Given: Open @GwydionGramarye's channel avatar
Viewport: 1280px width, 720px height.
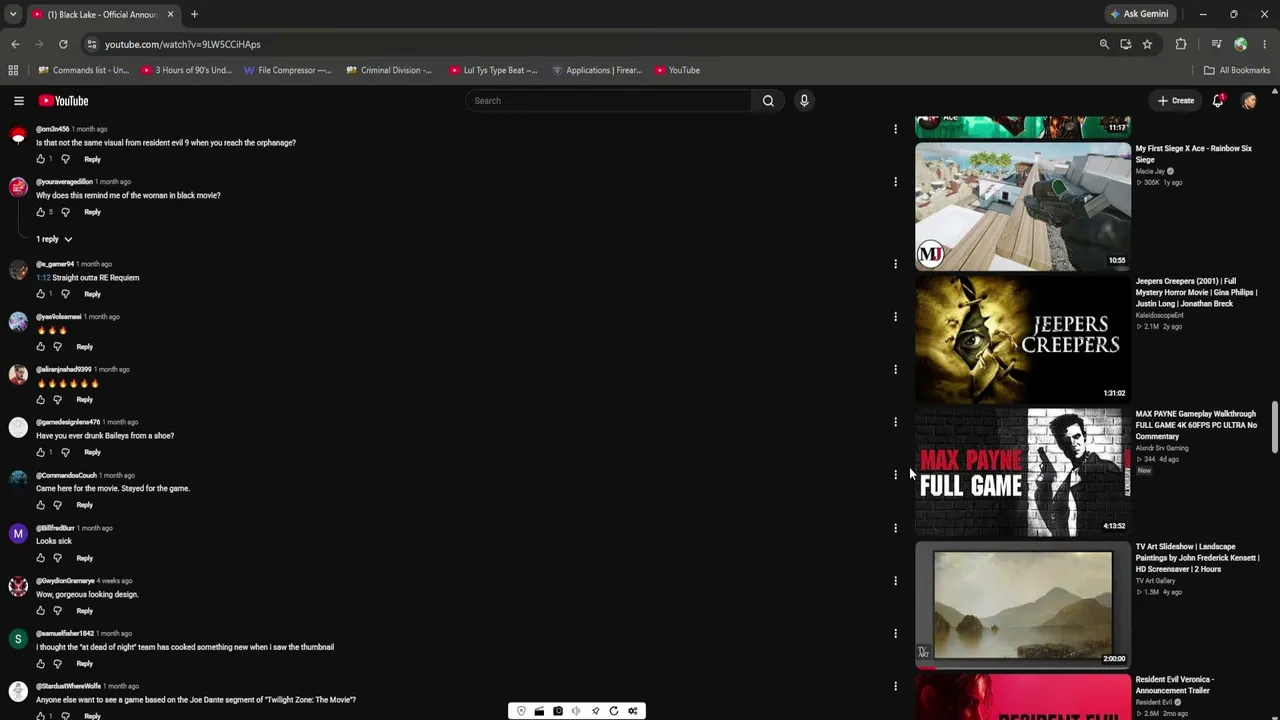Looking at the screenshot, I should pos(18,586).
